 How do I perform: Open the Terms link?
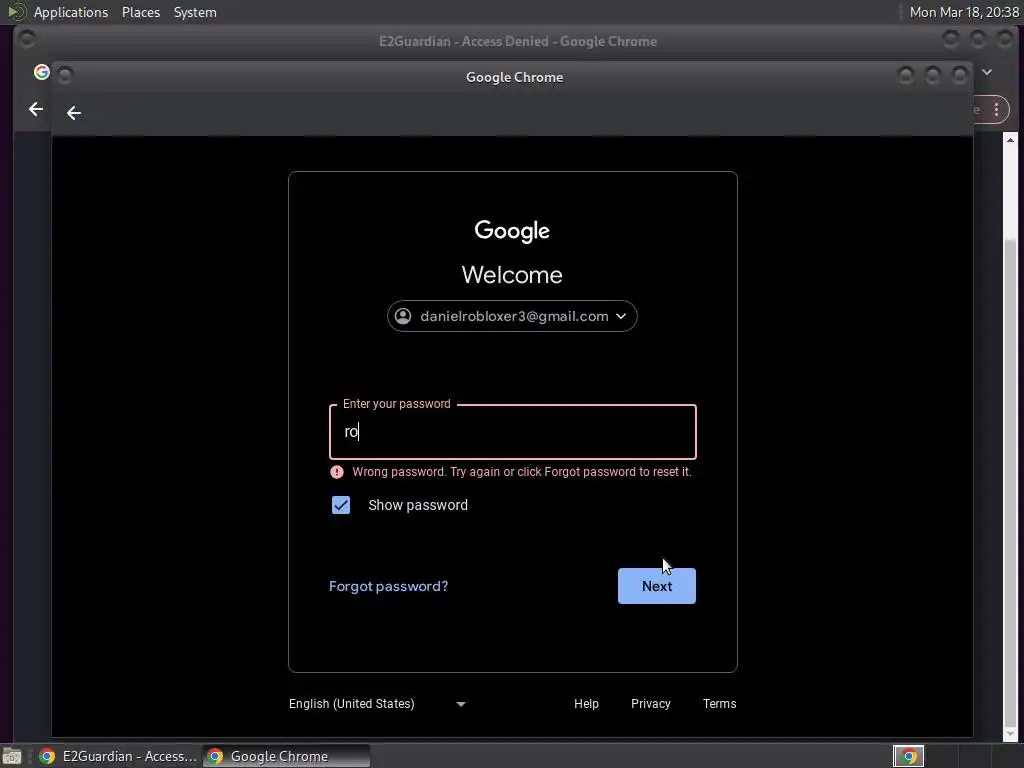tap(719, 703)
